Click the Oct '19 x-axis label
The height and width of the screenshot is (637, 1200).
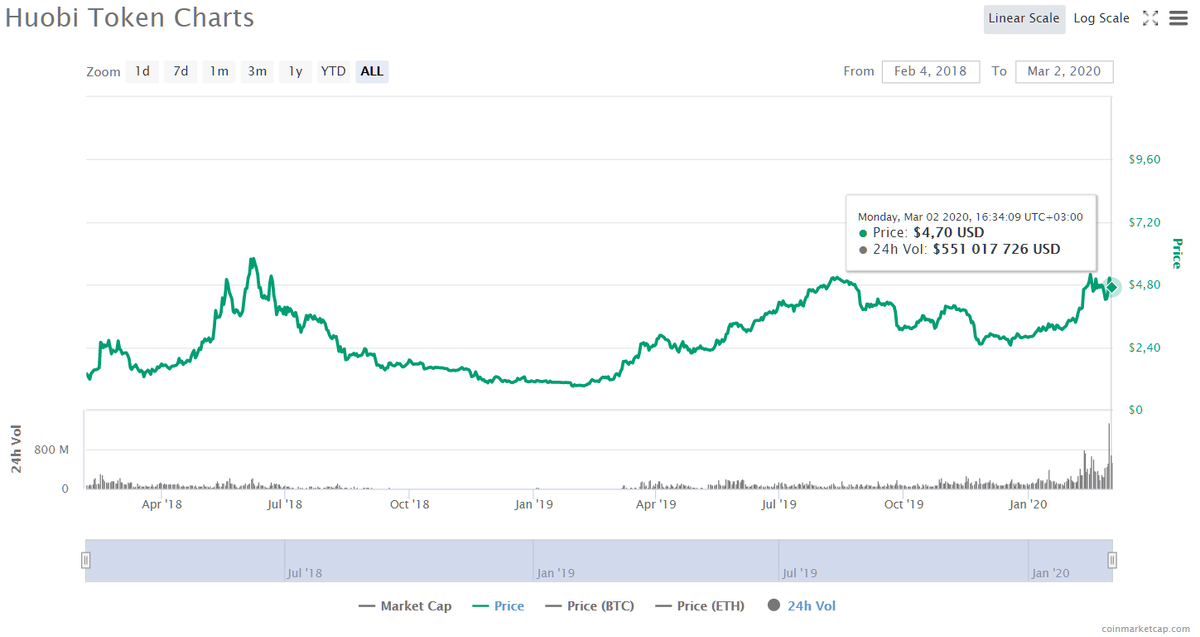pos(904,504)
